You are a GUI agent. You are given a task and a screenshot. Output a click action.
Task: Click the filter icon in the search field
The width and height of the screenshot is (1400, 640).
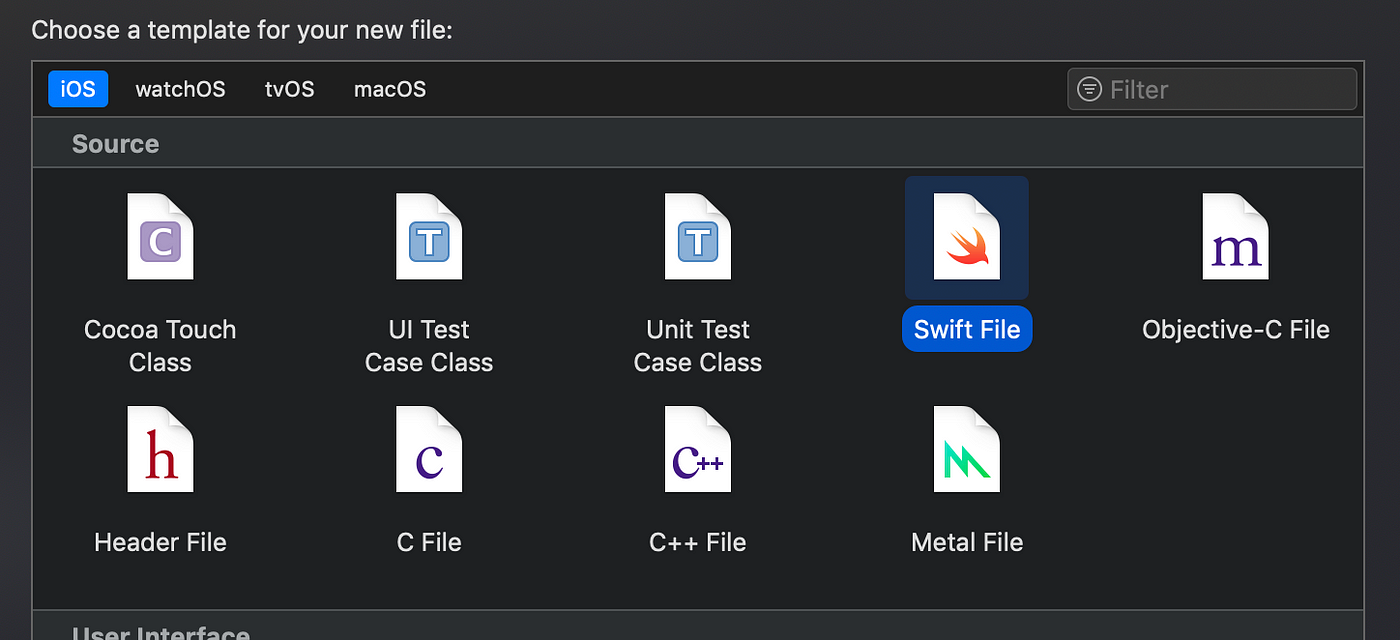coord(1089,89)
